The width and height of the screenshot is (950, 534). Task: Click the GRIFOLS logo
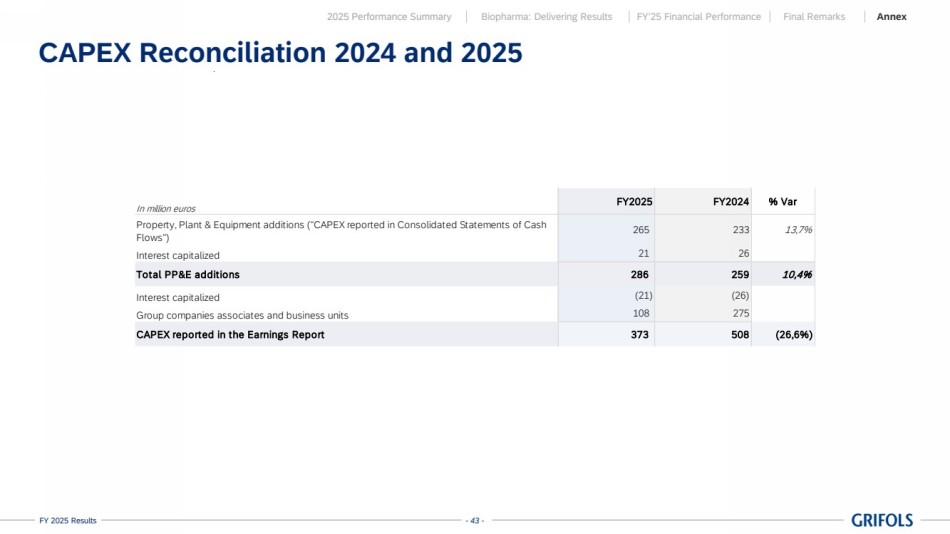882,520
